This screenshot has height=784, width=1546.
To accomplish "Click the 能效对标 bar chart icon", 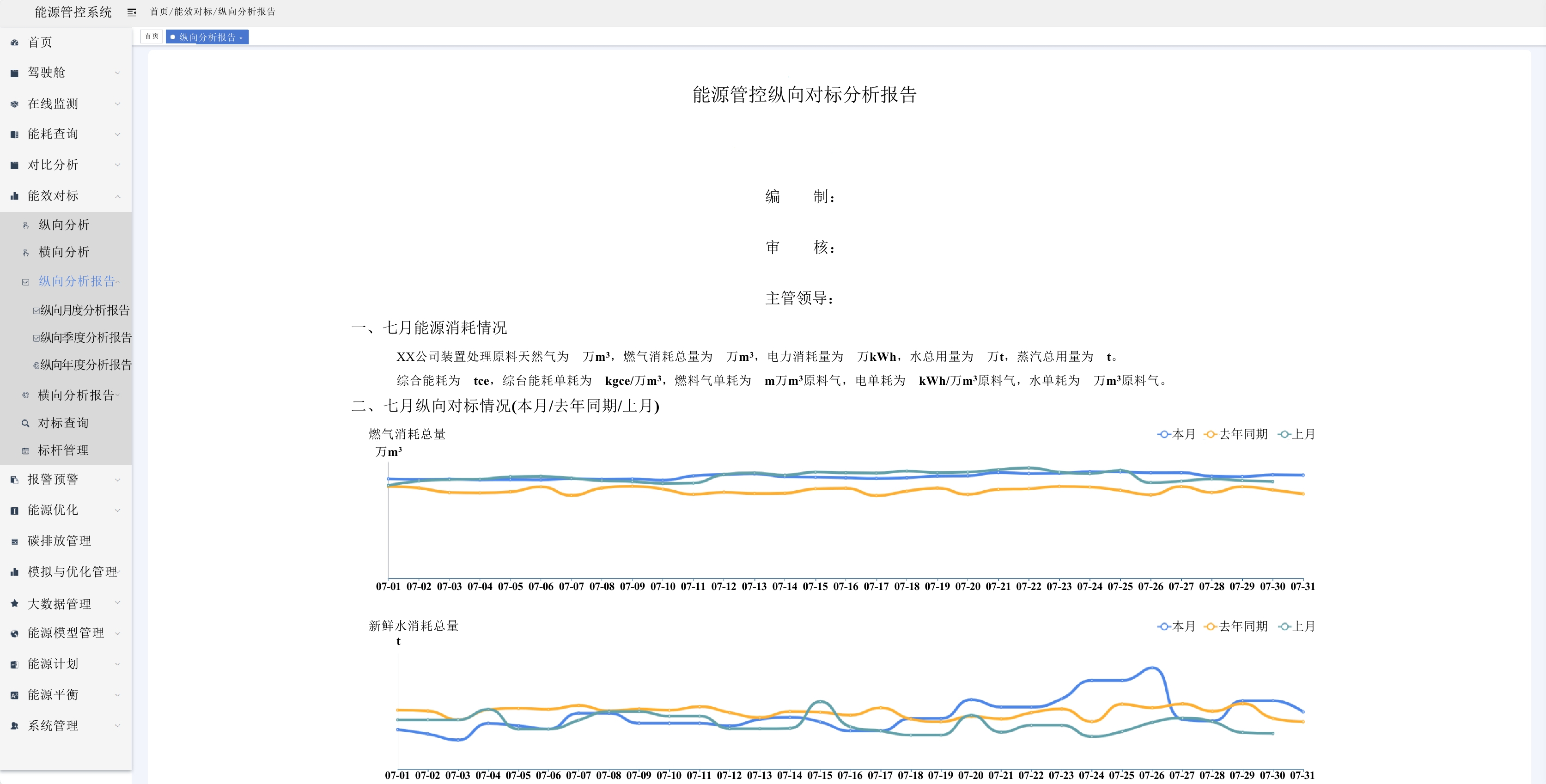I will click(14, 196).
